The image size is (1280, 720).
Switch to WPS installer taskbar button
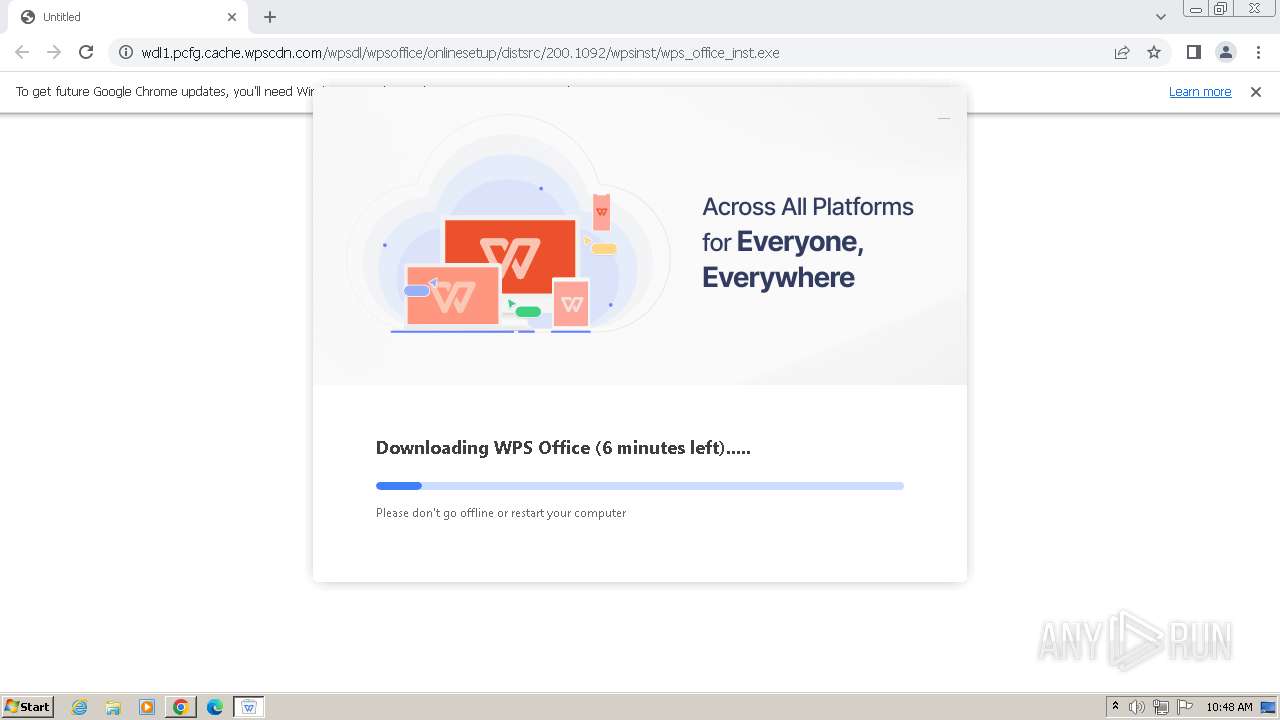coord(249,707)
